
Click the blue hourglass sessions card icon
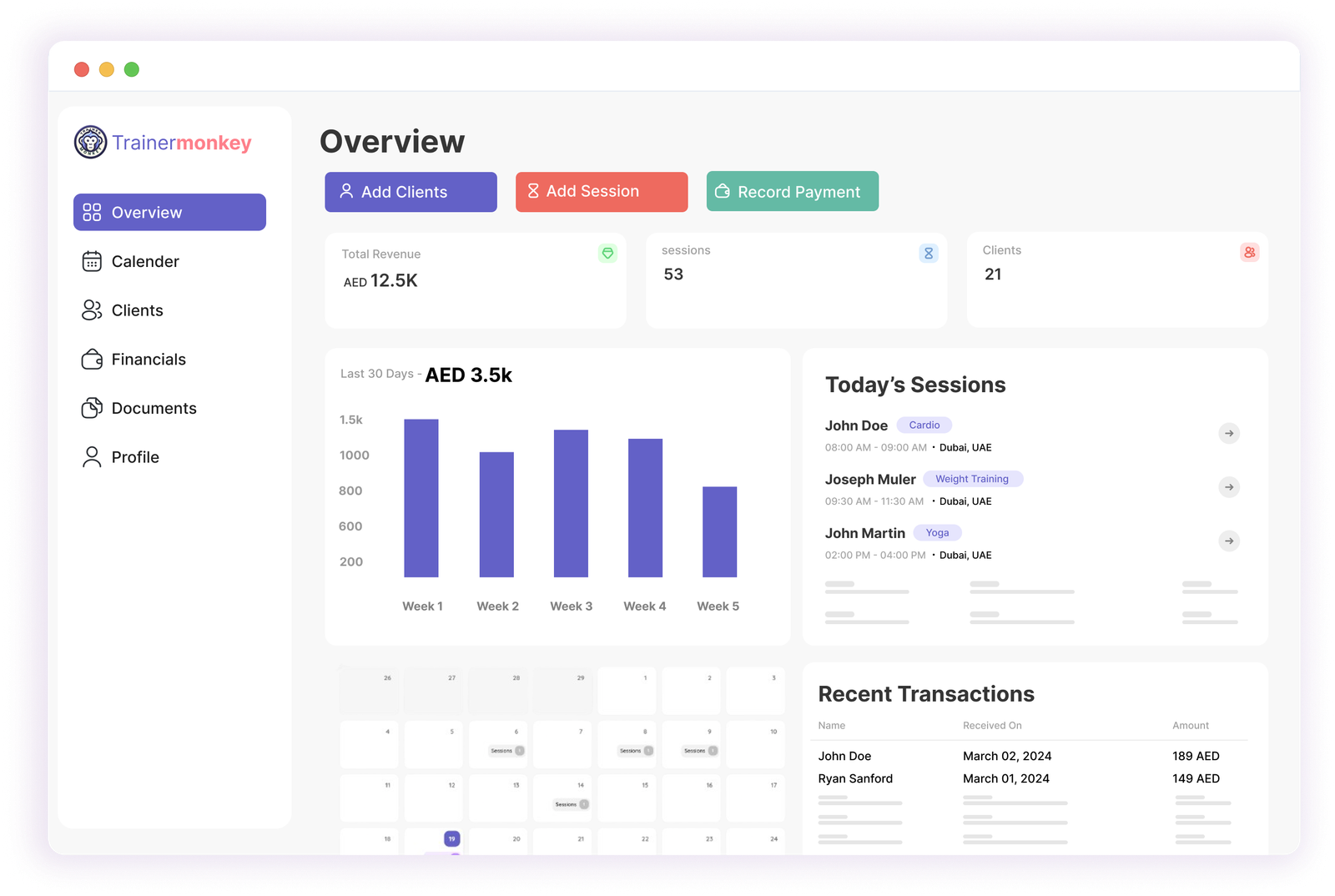click(928, 253)
